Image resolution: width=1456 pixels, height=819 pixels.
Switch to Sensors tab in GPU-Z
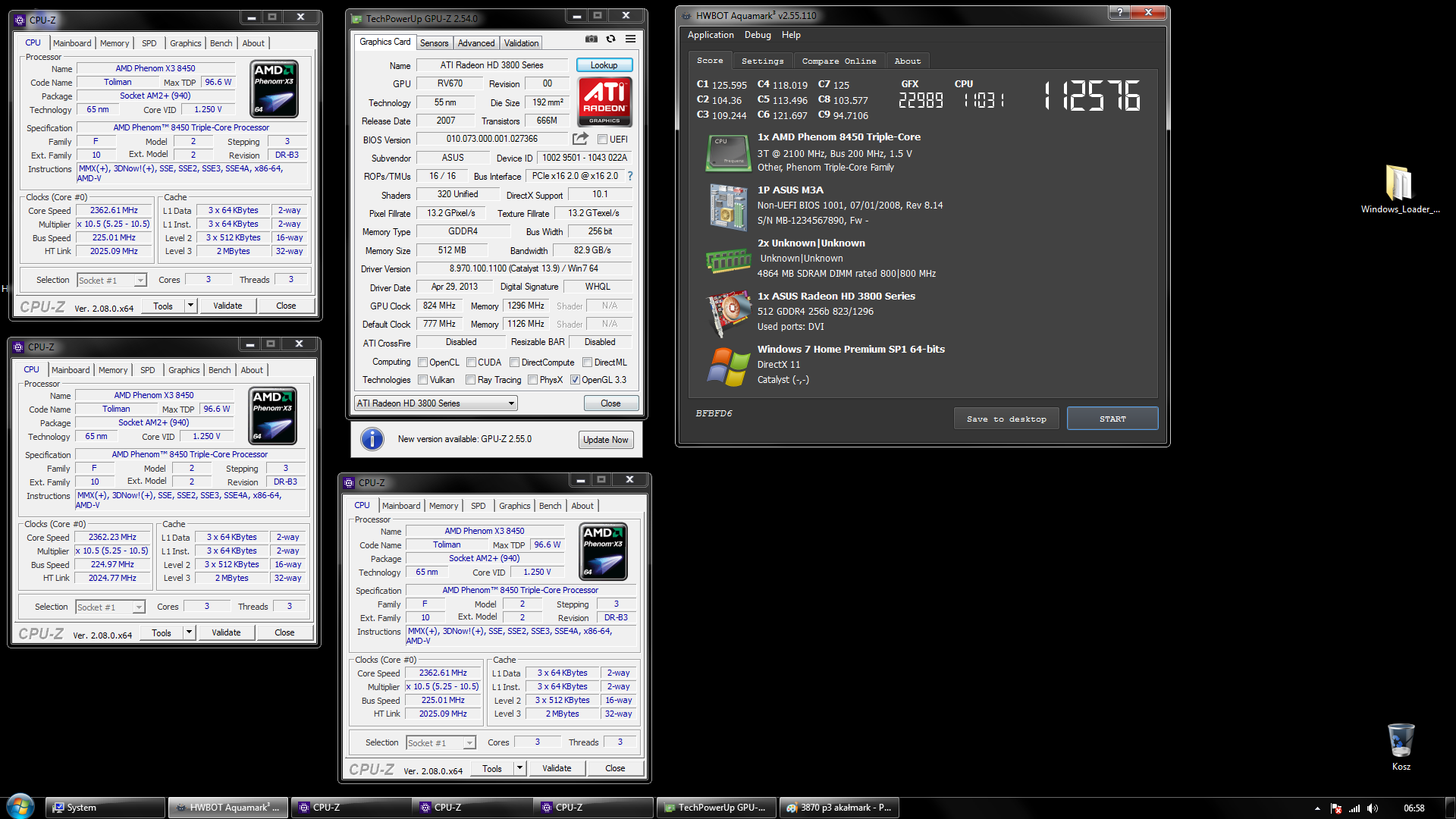[434, 43]
